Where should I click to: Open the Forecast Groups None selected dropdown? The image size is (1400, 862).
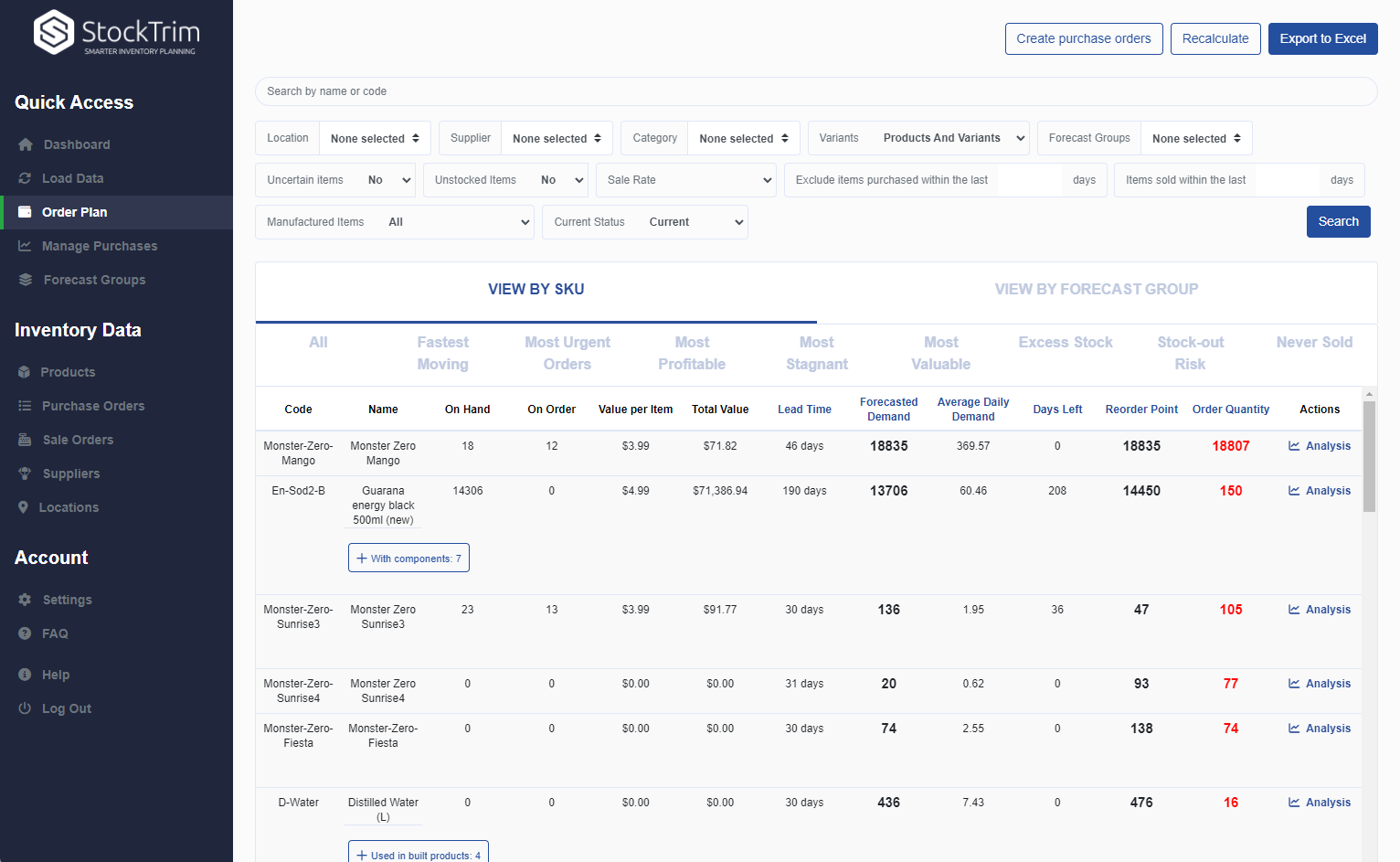click(x=1196, y=138)
